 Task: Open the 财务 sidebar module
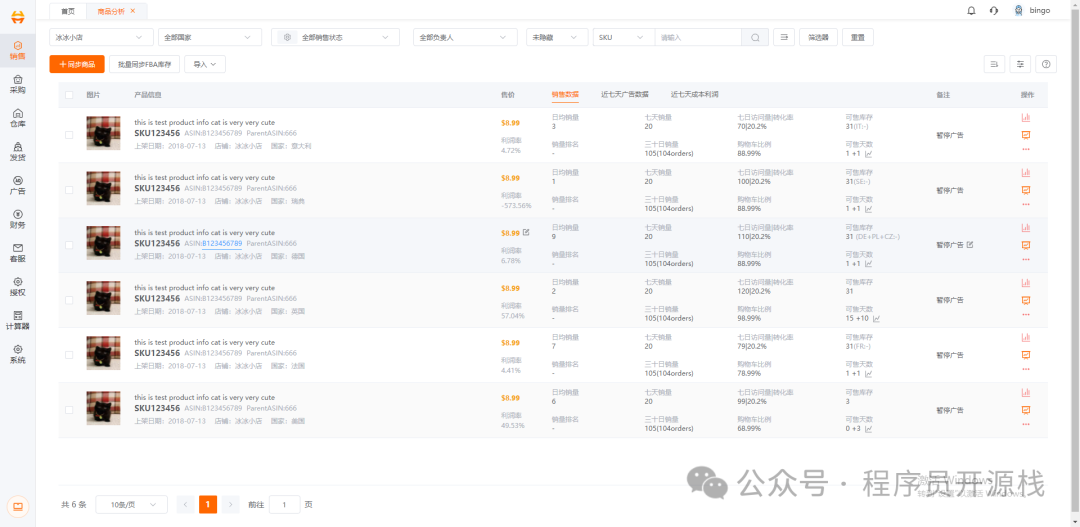[18, 219]
